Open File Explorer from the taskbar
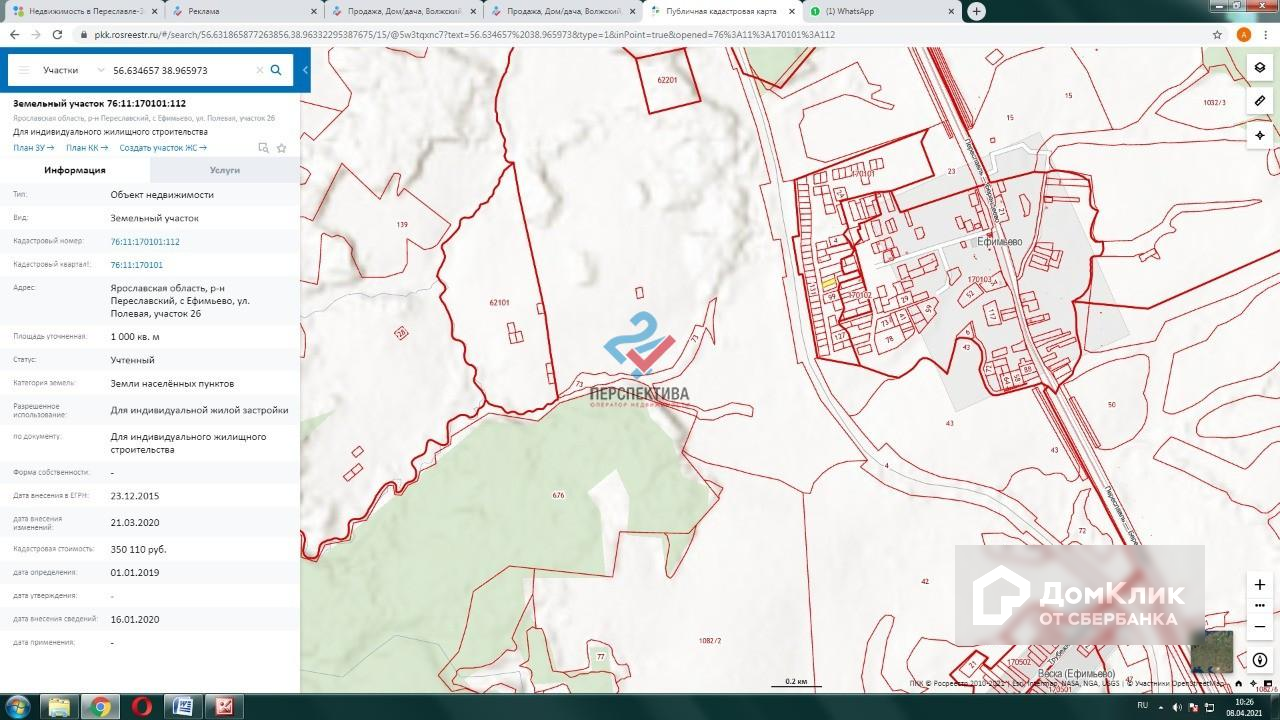Screen dimensions: 1280x720 tap(59, 707)
